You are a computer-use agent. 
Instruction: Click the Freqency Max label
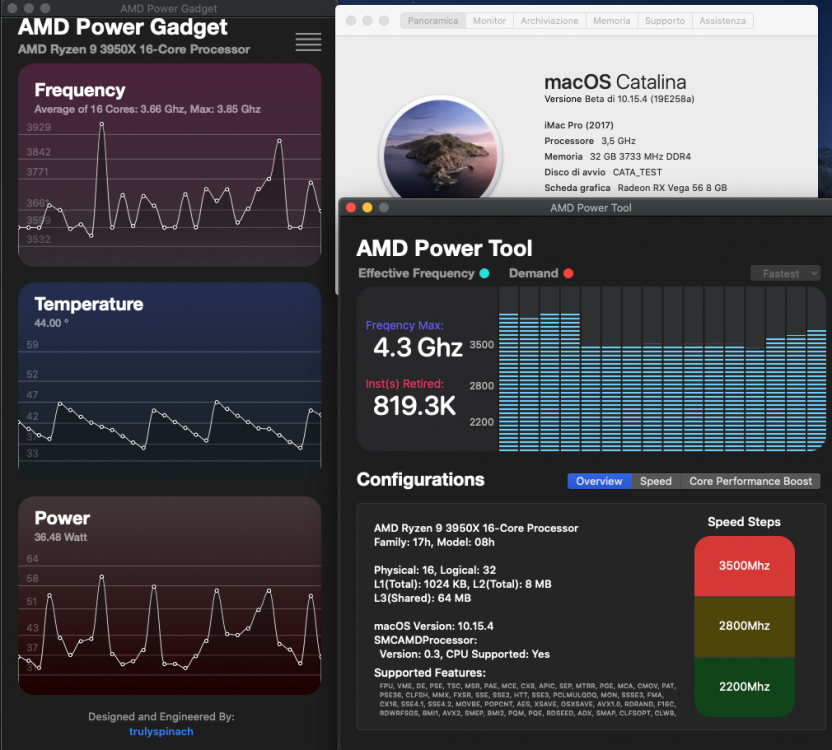(x=404, y=325)
